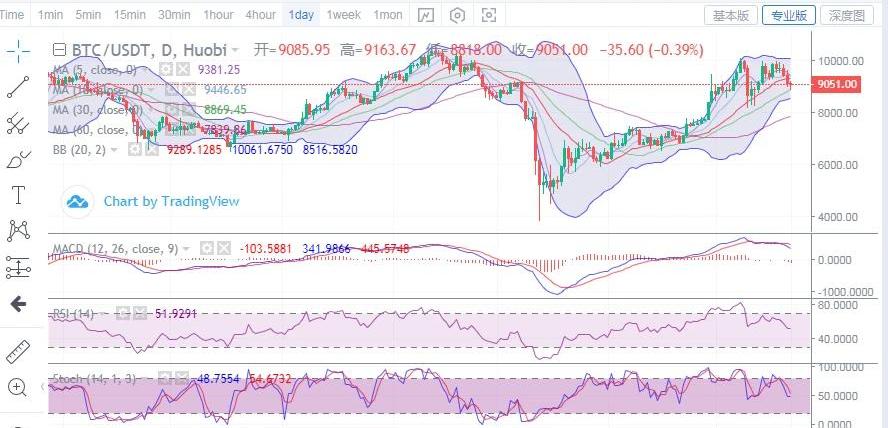Remove the MA 5 indicator with X
The image size is (888, 428).
[180, 70]
